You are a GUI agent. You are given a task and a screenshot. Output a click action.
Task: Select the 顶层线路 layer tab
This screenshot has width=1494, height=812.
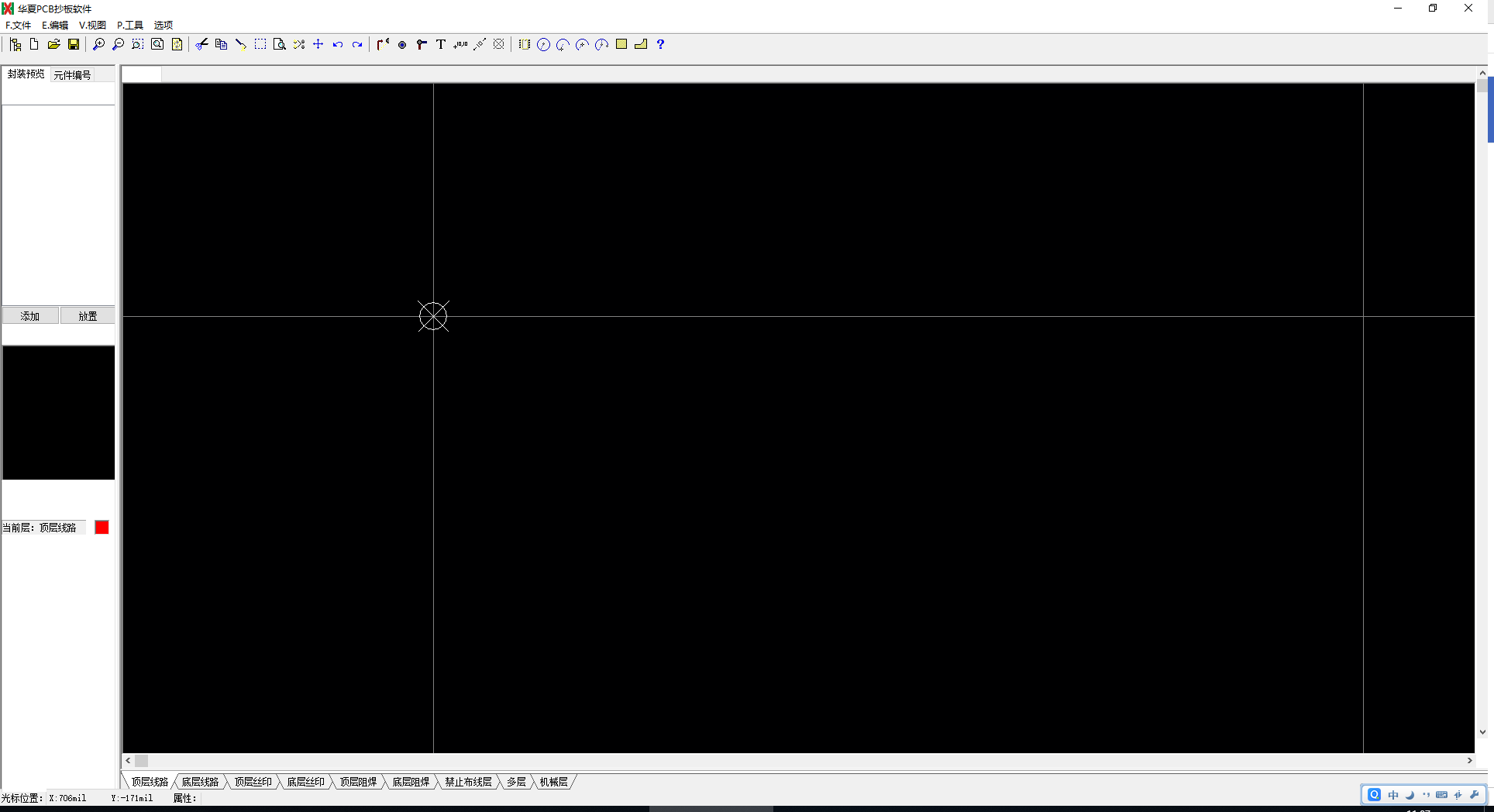pos(150,782)
